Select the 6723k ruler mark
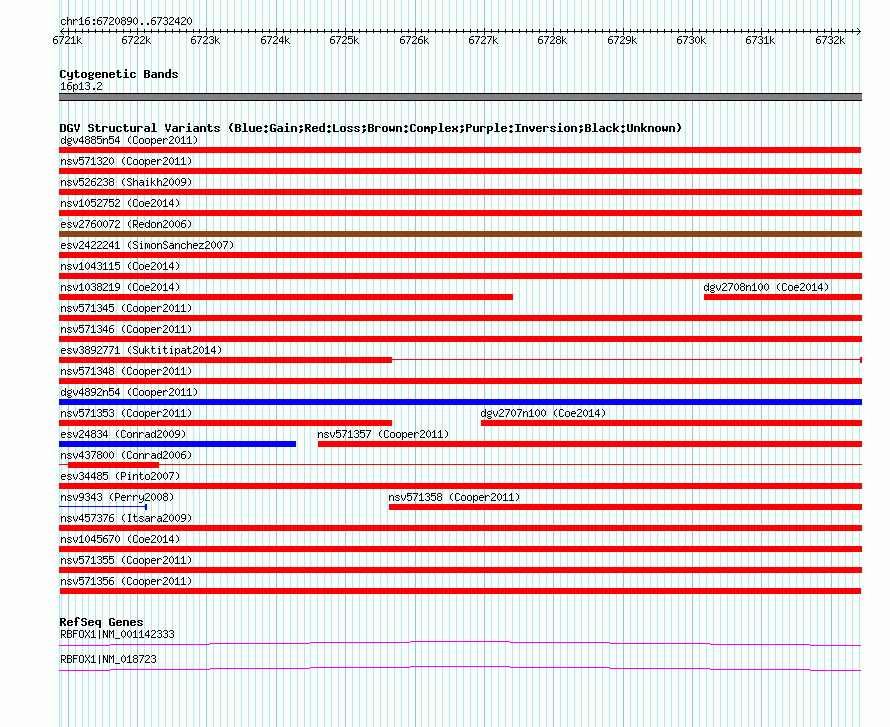Image resolution: width=890 pixels, height=727 pixels. click(205, 40)
